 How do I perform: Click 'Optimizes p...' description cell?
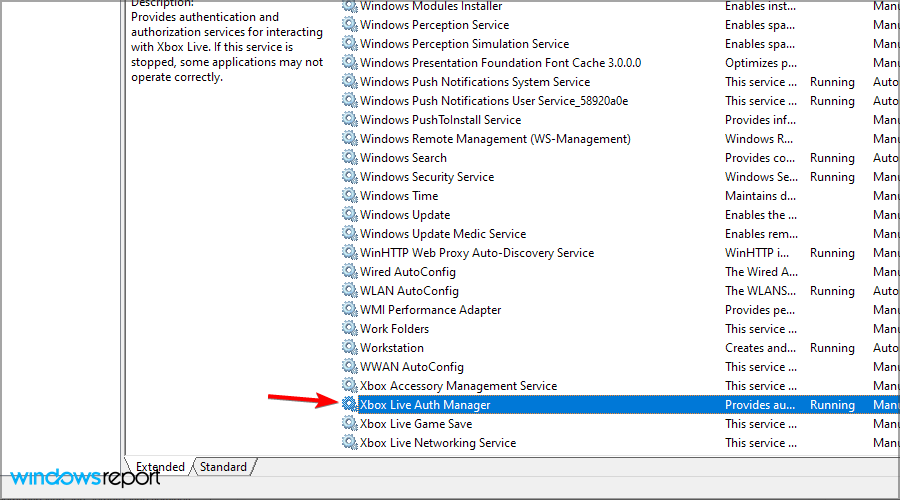tap(761, 63)
